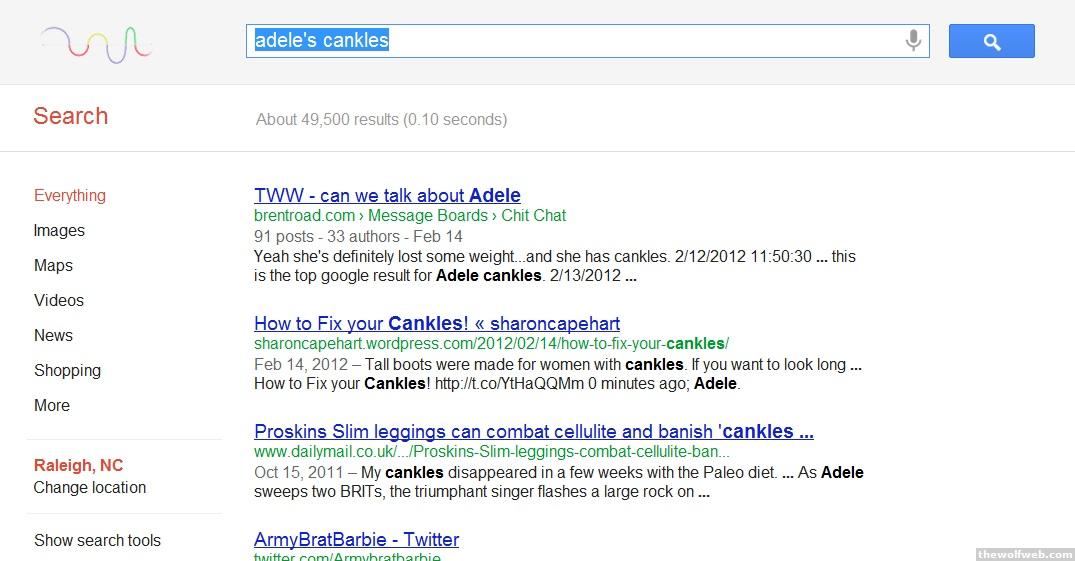Open "How to Fix your Cankles!" result

click(437, 324)
